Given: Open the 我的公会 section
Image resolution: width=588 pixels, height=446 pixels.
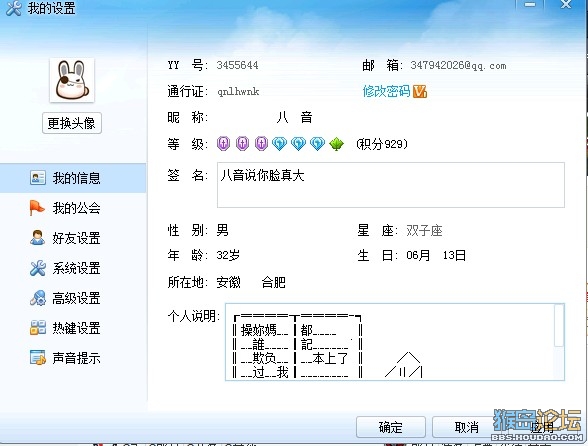Looking at the screenshot, I should 73,208.
